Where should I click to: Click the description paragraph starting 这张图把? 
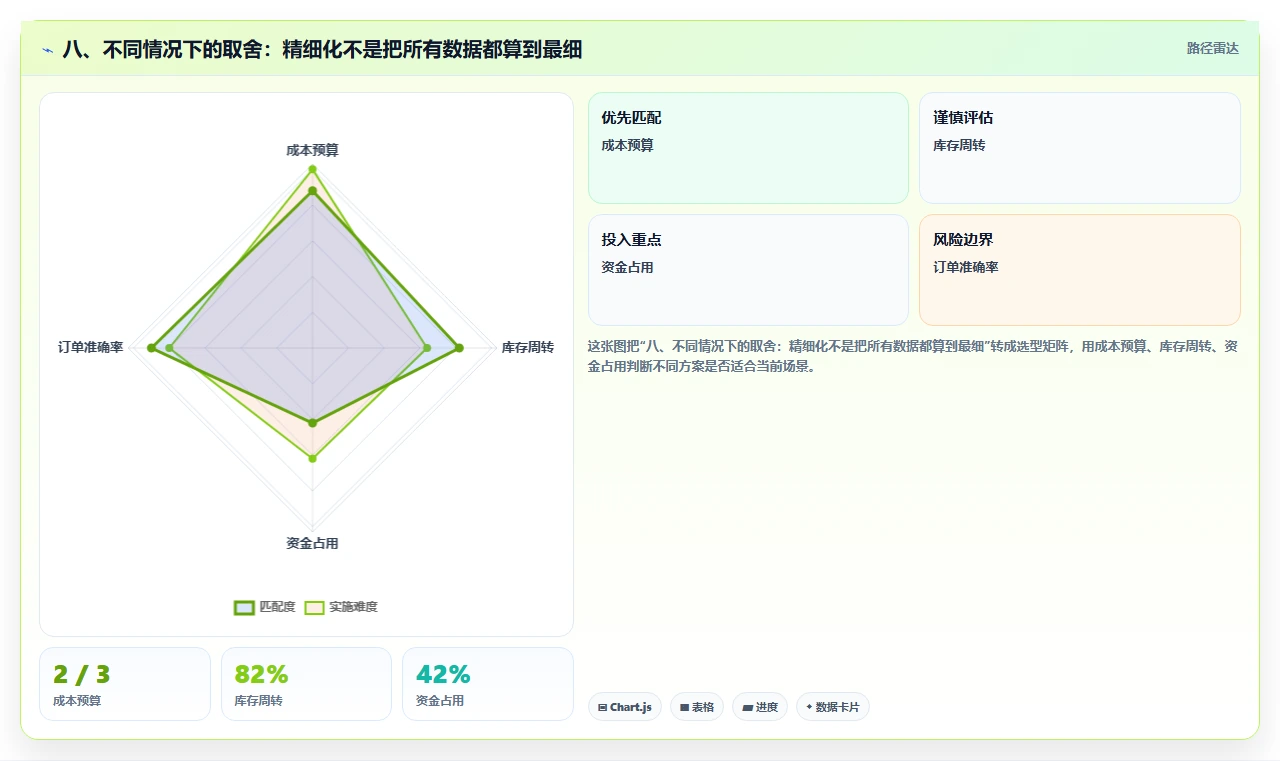click(x=913, y=356)
